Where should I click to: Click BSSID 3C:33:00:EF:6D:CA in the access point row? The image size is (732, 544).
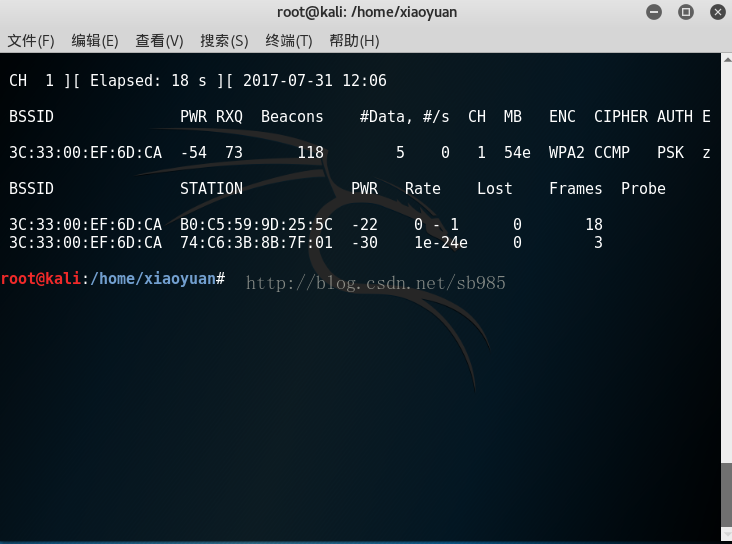(x=85, y=152)
